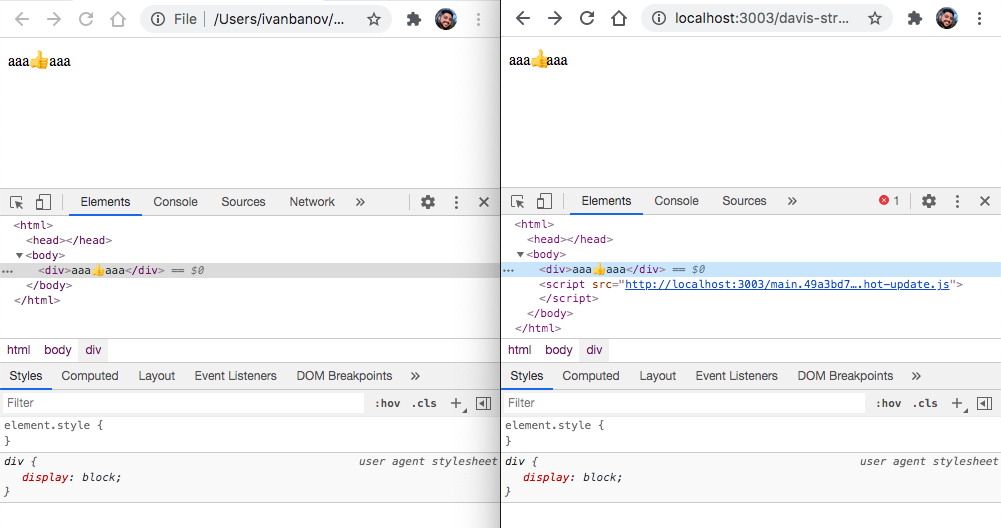Activate the inspect element picker in the right DevTools

(x=518, y=201)
